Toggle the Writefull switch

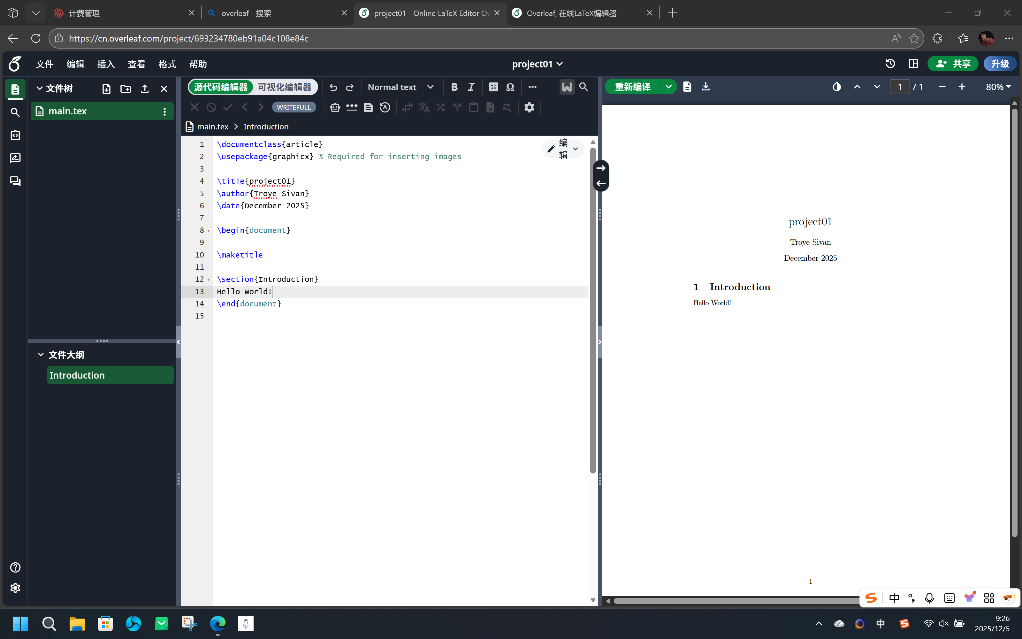click(293, 107)
